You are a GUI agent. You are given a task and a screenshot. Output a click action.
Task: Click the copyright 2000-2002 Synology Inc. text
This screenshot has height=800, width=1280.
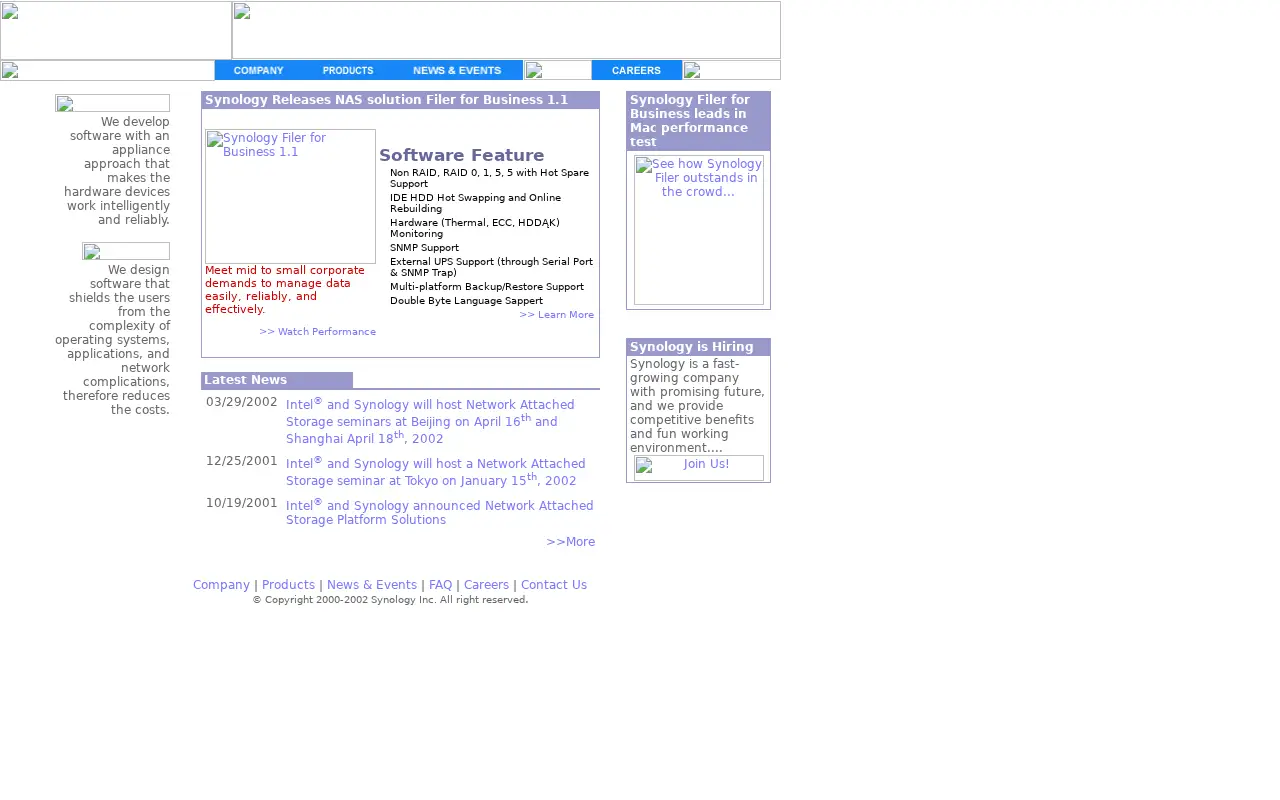point(390,600)
